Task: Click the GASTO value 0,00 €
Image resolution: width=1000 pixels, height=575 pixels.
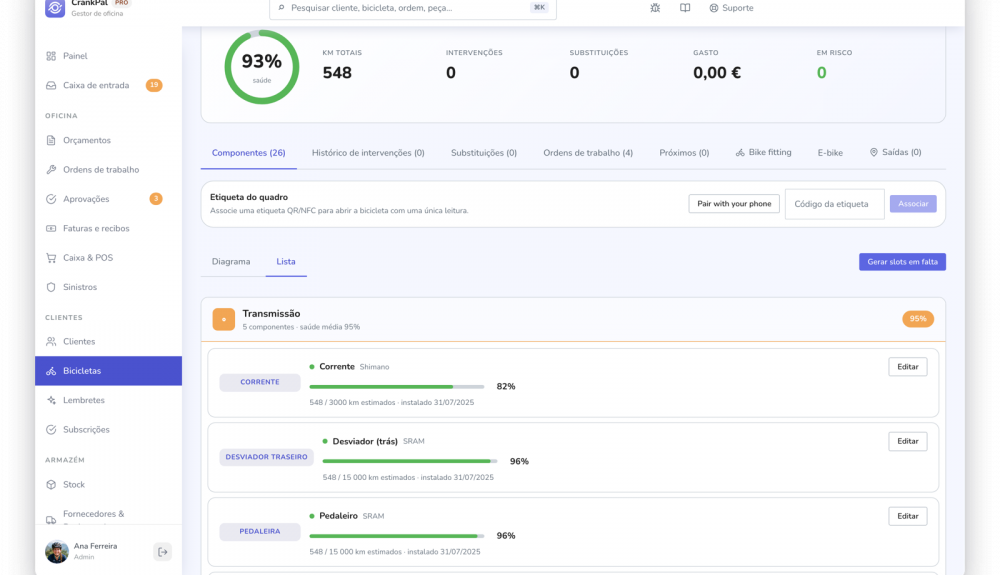Action: pos(717,73)
